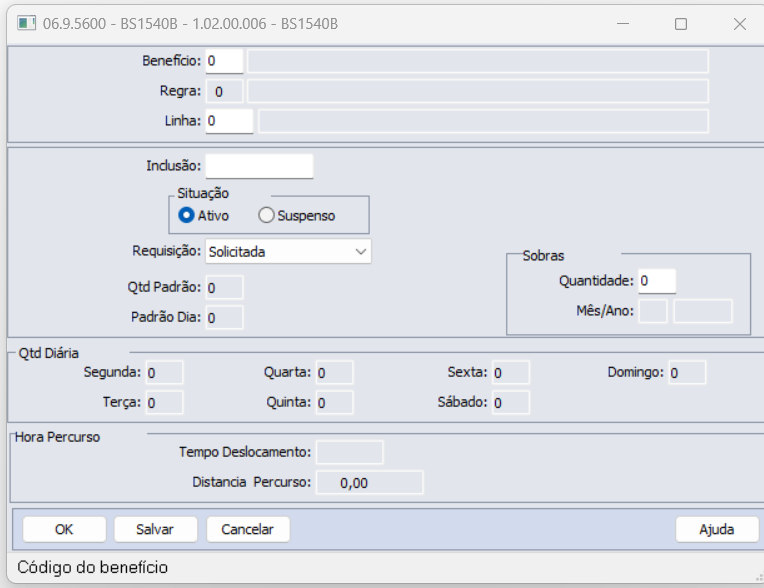Click the Segunda quantity field
Viewport: 764px width, 588px height.
click(x=164, y=373)
